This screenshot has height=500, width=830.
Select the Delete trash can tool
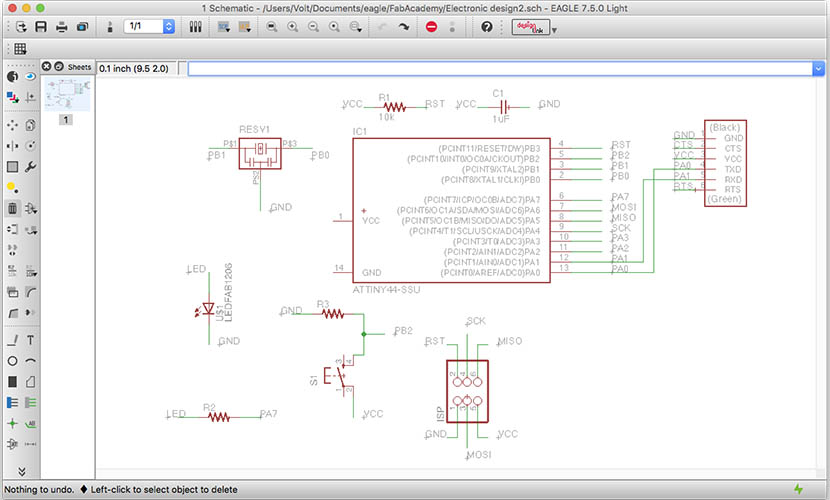(12, 208)
